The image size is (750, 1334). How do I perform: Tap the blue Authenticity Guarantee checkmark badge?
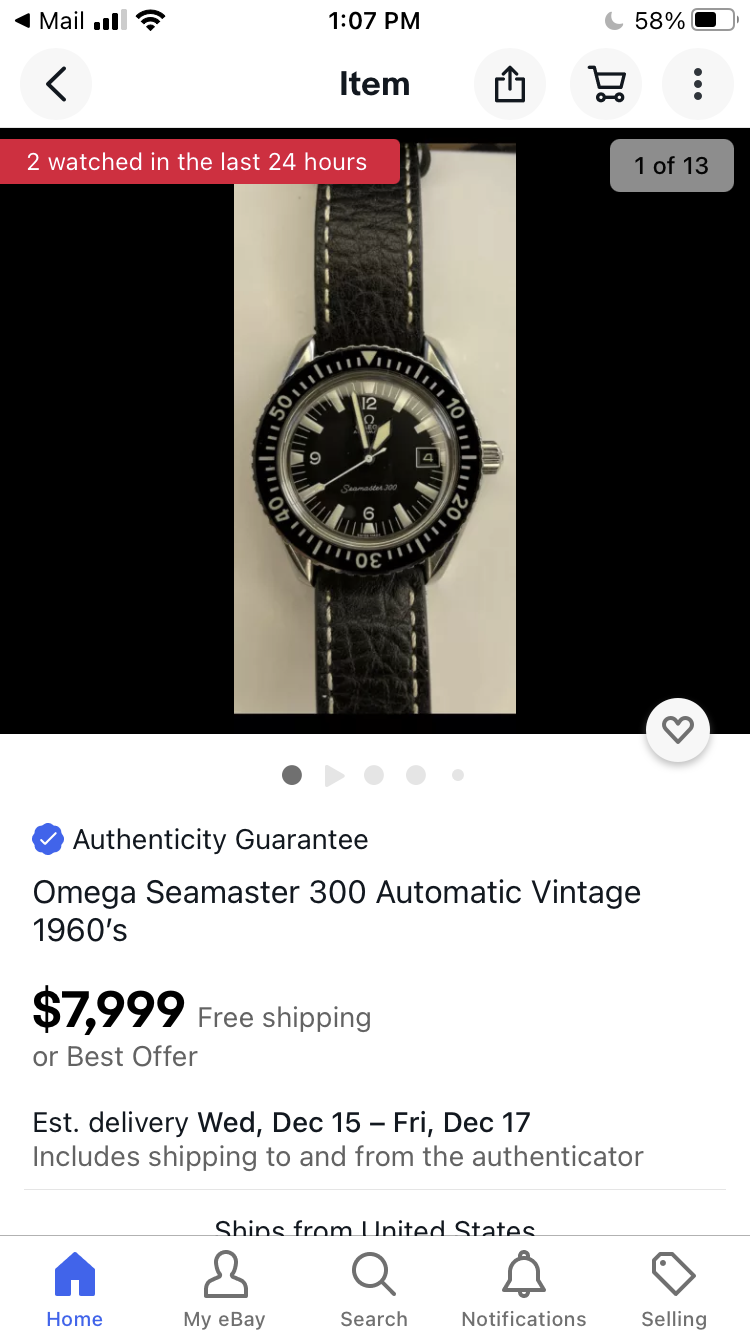(x=48, y=839)
